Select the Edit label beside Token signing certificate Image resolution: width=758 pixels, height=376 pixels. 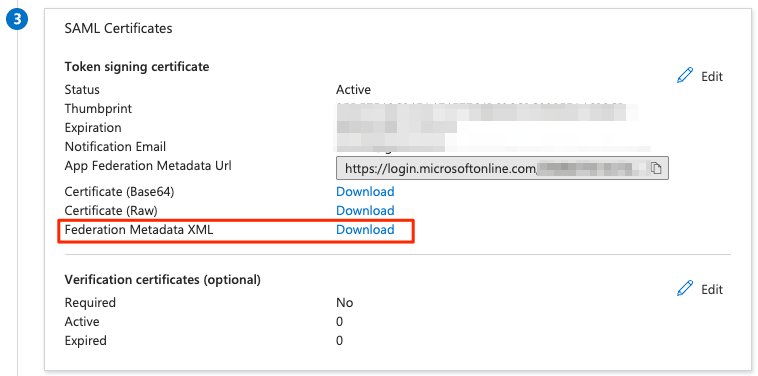click(x=712, y=76)
